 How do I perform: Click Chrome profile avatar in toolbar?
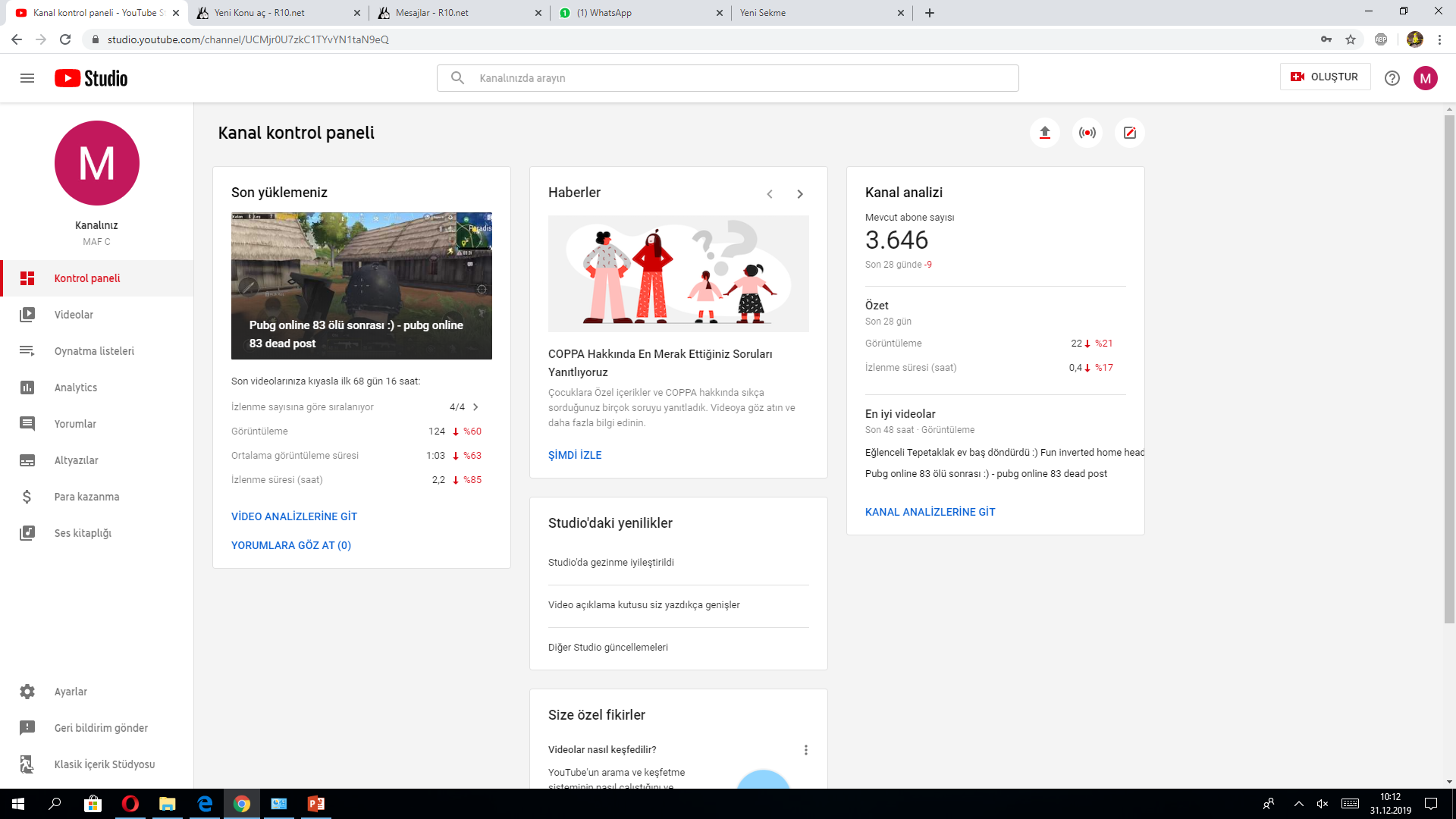(1415, 39)
